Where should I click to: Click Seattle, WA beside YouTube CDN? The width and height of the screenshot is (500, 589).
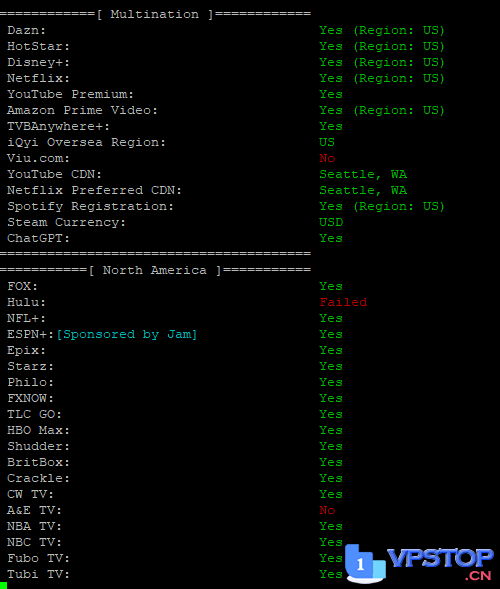(x=363, y=174)
